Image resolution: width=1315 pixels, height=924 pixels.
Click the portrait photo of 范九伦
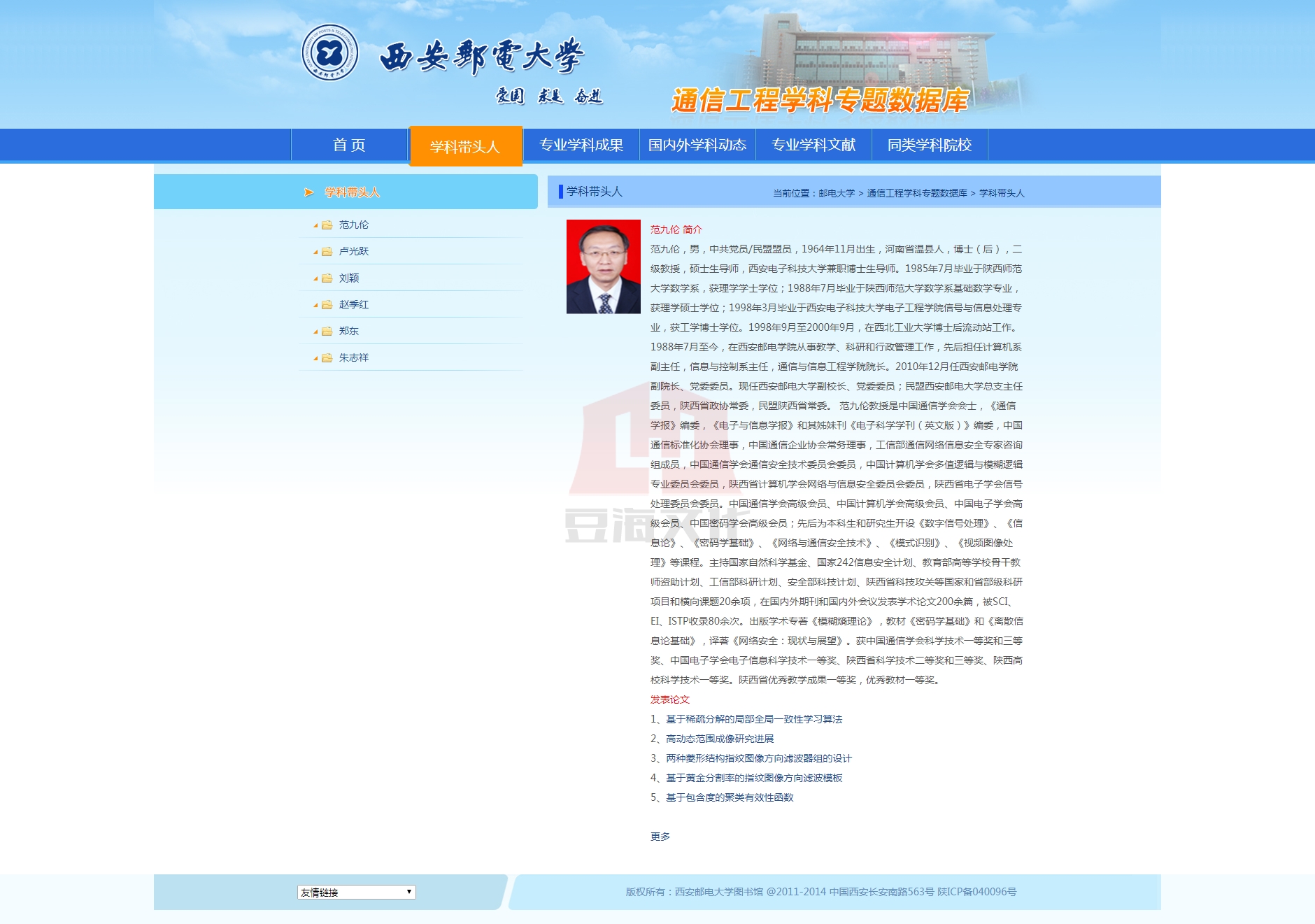tap(603, 266)
